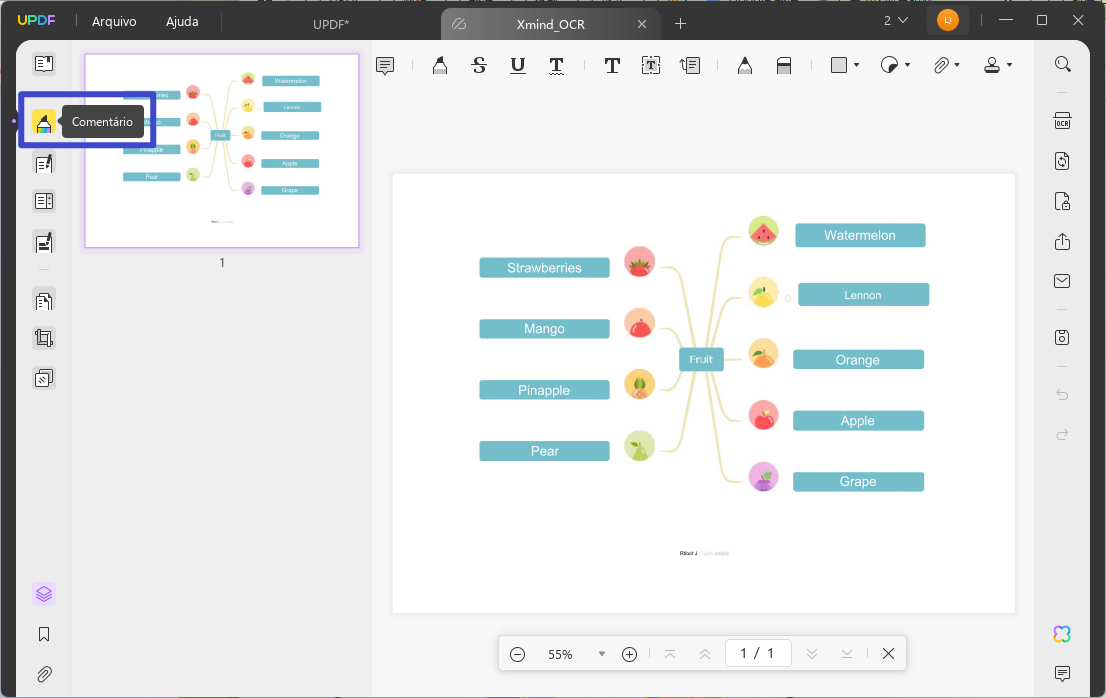Open the UPDF AI assistant icon
Screen dimensions: 1106x698
coord(1062,634)
